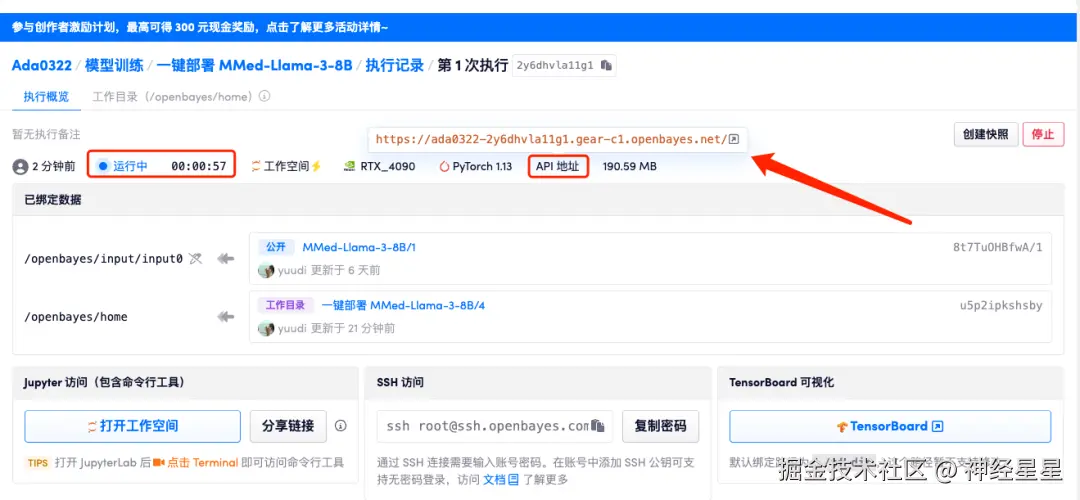
Task: Click RTX_4090 text
Action: (388, 166)
